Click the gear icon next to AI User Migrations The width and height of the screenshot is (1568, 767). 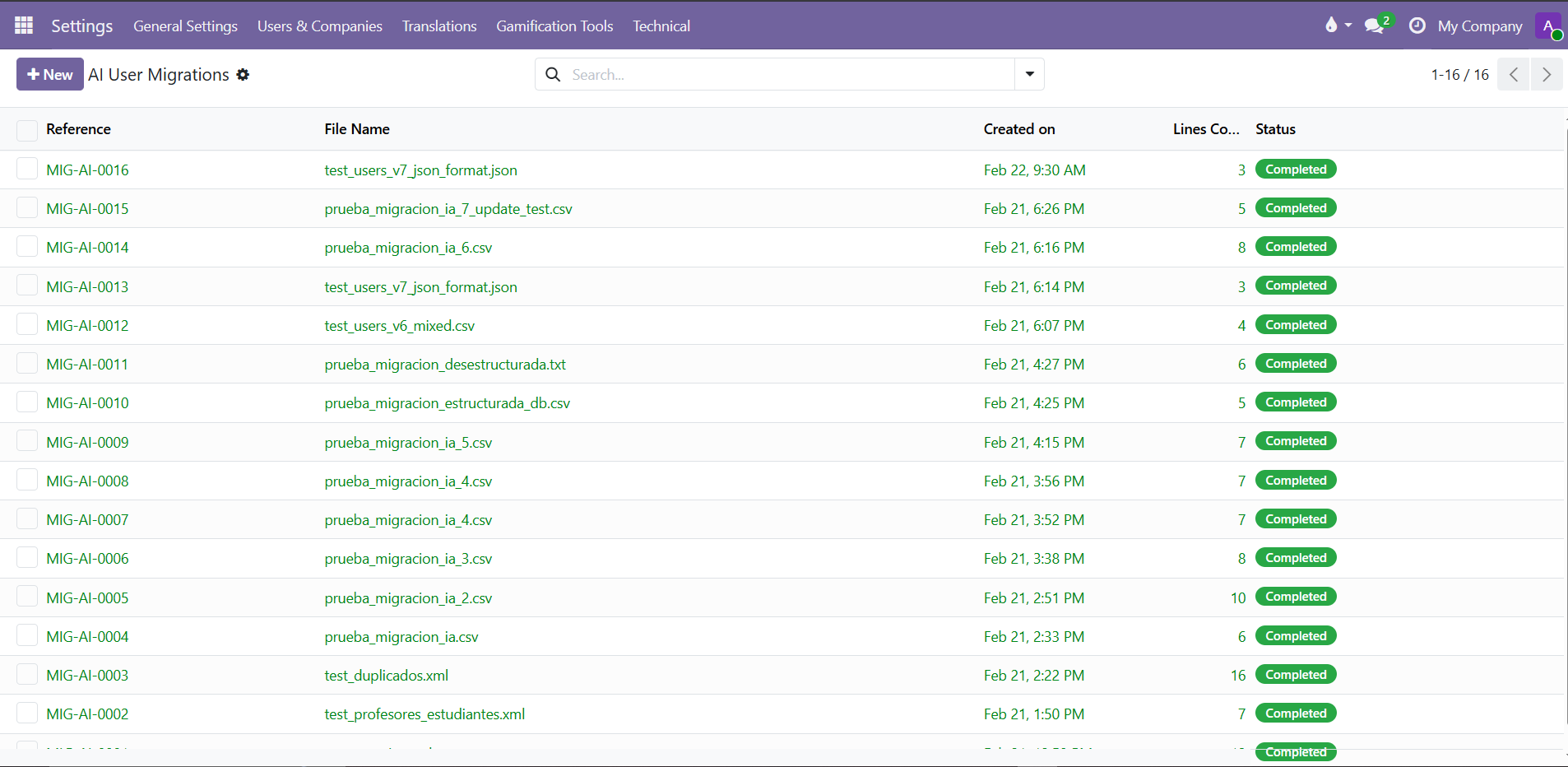[x=243, y=75]
